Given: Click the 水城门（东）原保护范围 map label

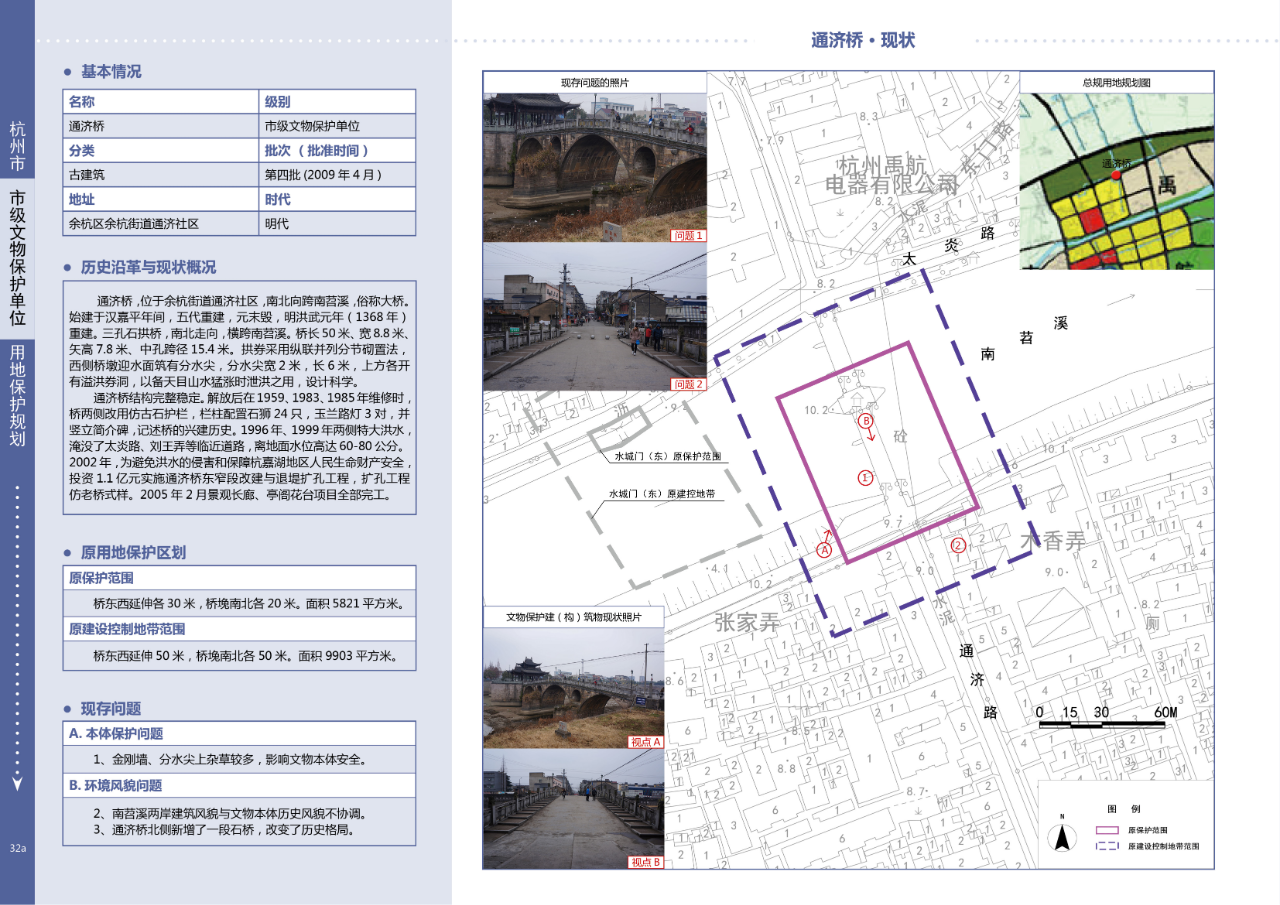Looking at the screenshot, I should tap(667, 455).
